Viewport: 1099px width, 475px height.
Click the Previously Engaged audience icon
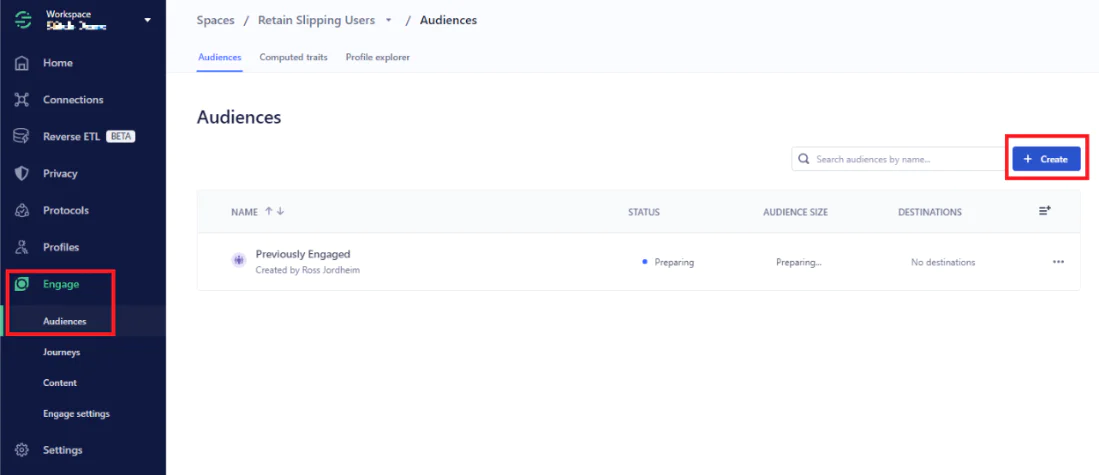(x=239, y=260)
